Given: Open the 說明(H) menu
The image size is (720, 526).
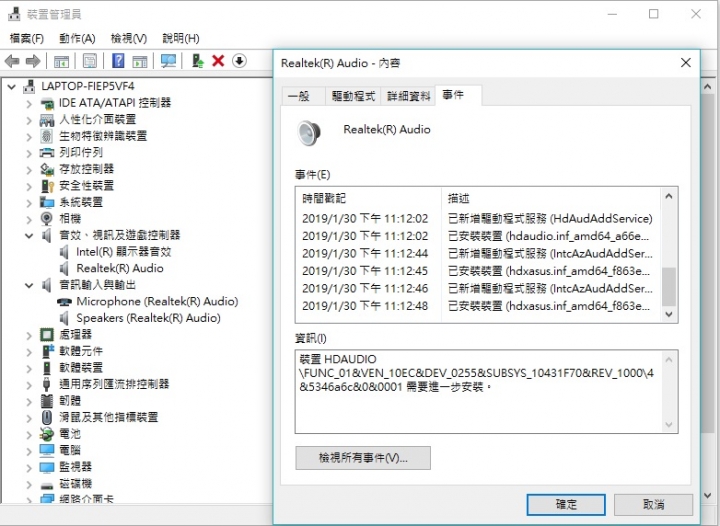Looking at the screenshot, I should click(x=180, y=38).
